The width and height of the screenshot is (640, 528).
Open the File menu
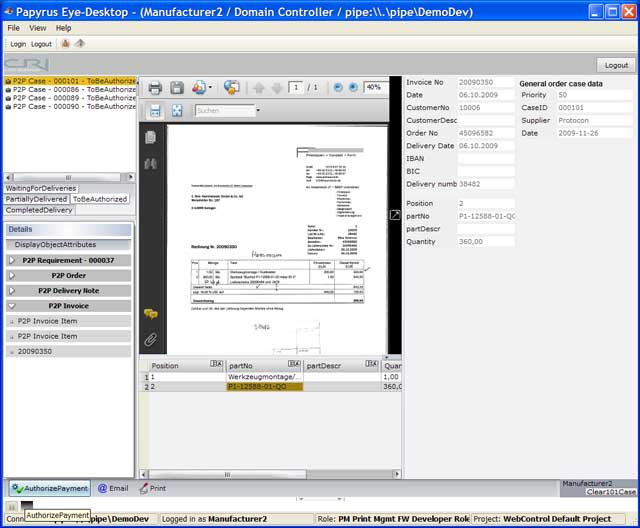coord(13,28)
